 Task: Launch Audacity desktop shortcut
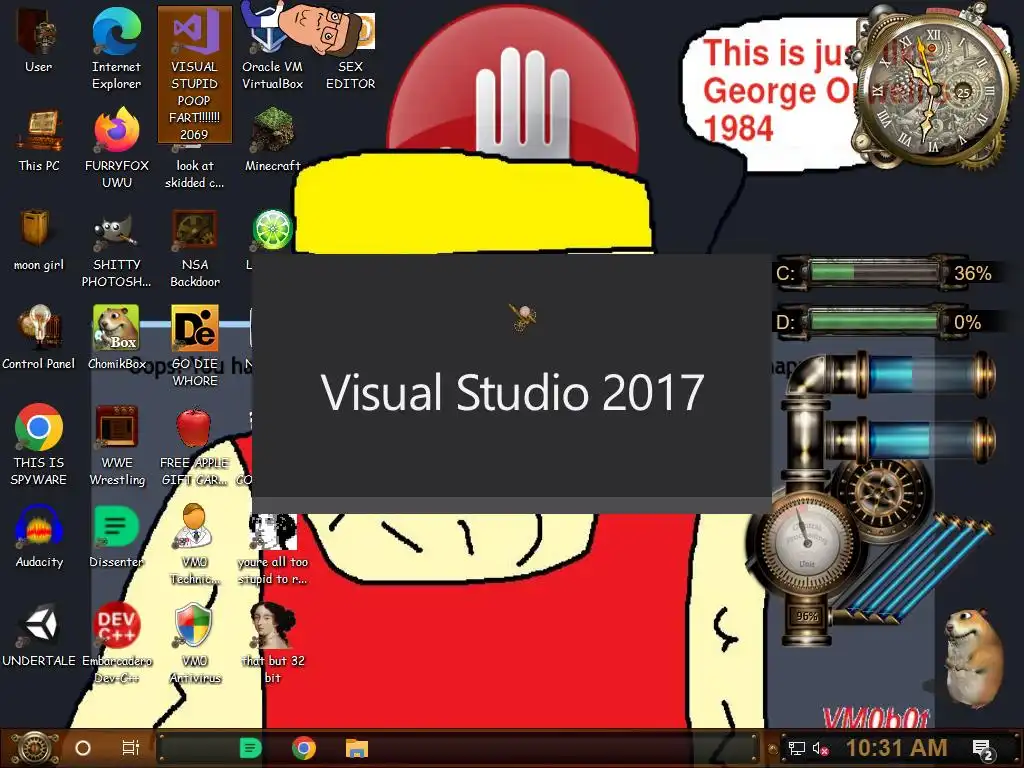39,536
